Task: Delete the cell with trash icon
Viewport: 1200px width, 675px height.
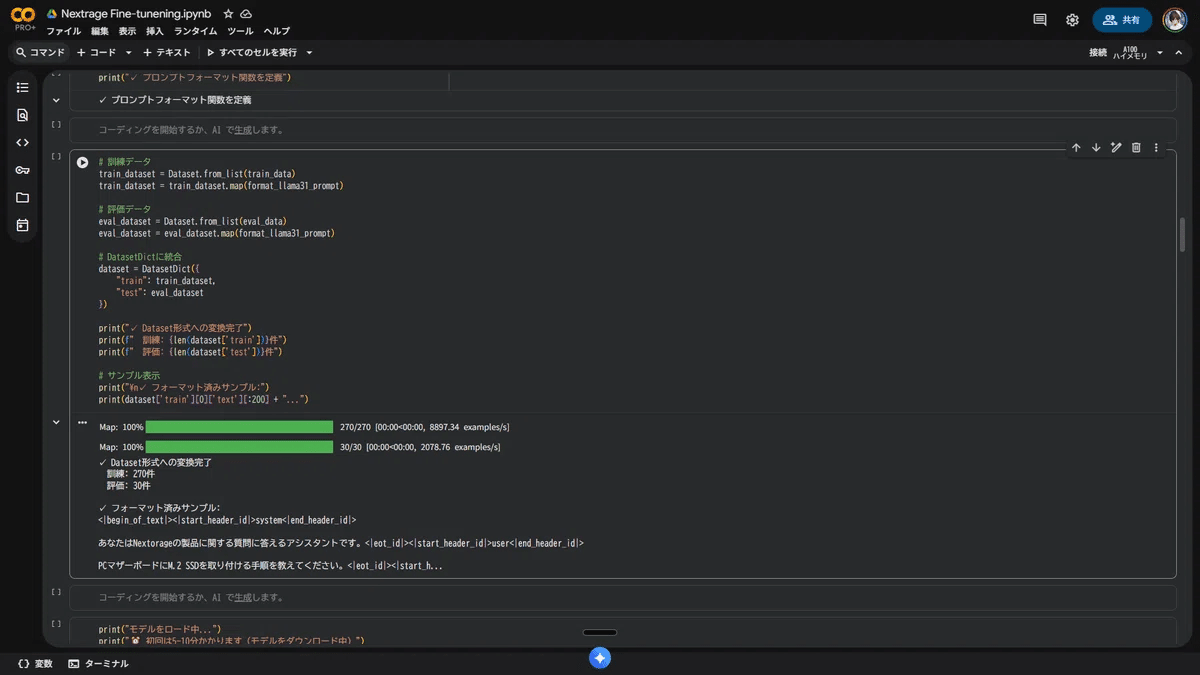Action: 1136,148
